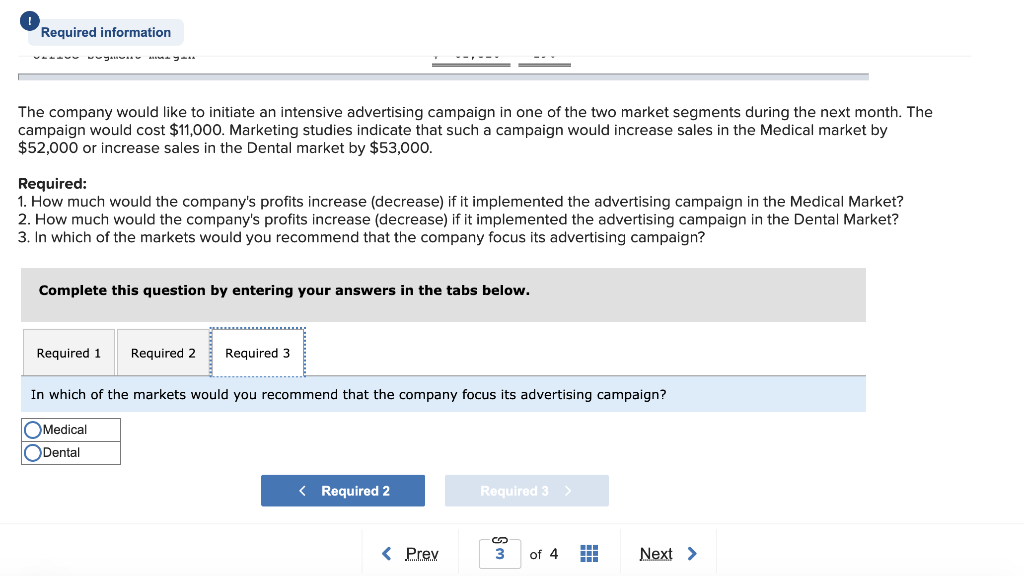Viewport: 1024px width, 576px height.
Task: Open the question map grid icon
Action: coord(588,553)
